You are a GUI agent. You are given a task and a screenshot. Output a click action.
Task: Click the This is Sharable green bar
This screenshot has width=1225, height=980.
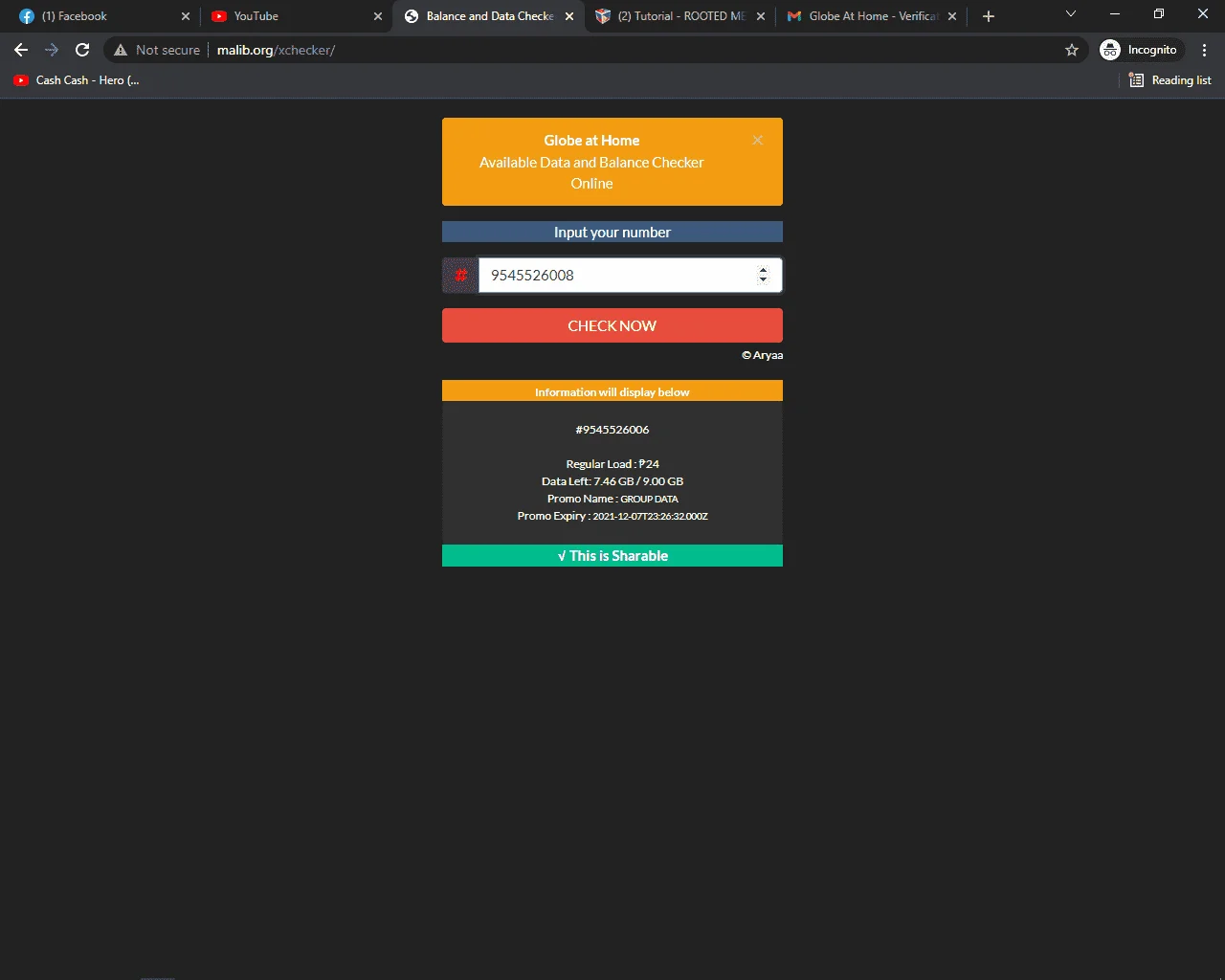[x=612, y=556]
